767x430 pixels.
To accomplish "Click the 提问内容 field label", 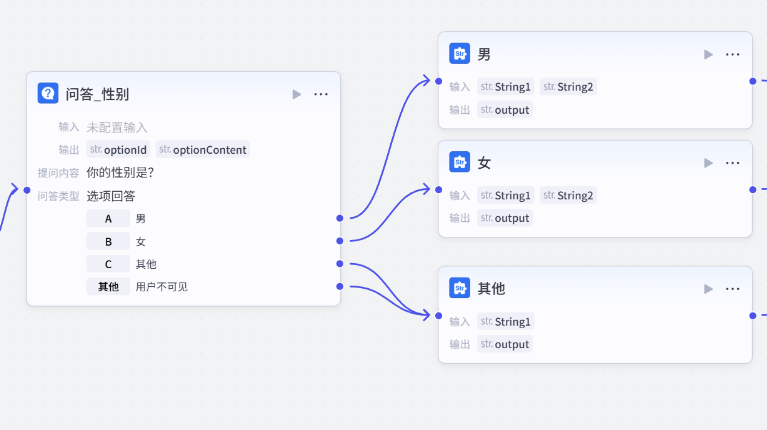I will 58,173.
